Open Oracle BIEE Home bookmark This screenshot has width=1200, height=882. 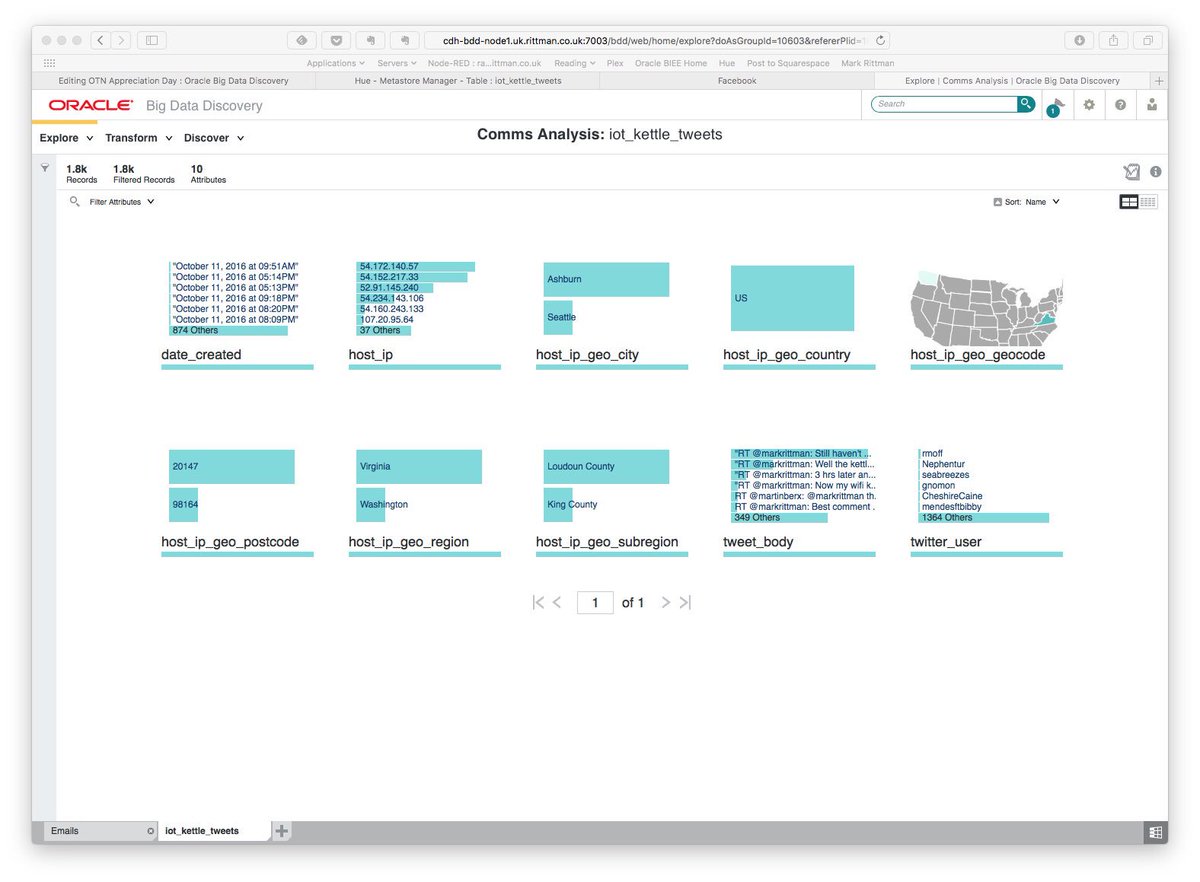[x=671, y=63]
